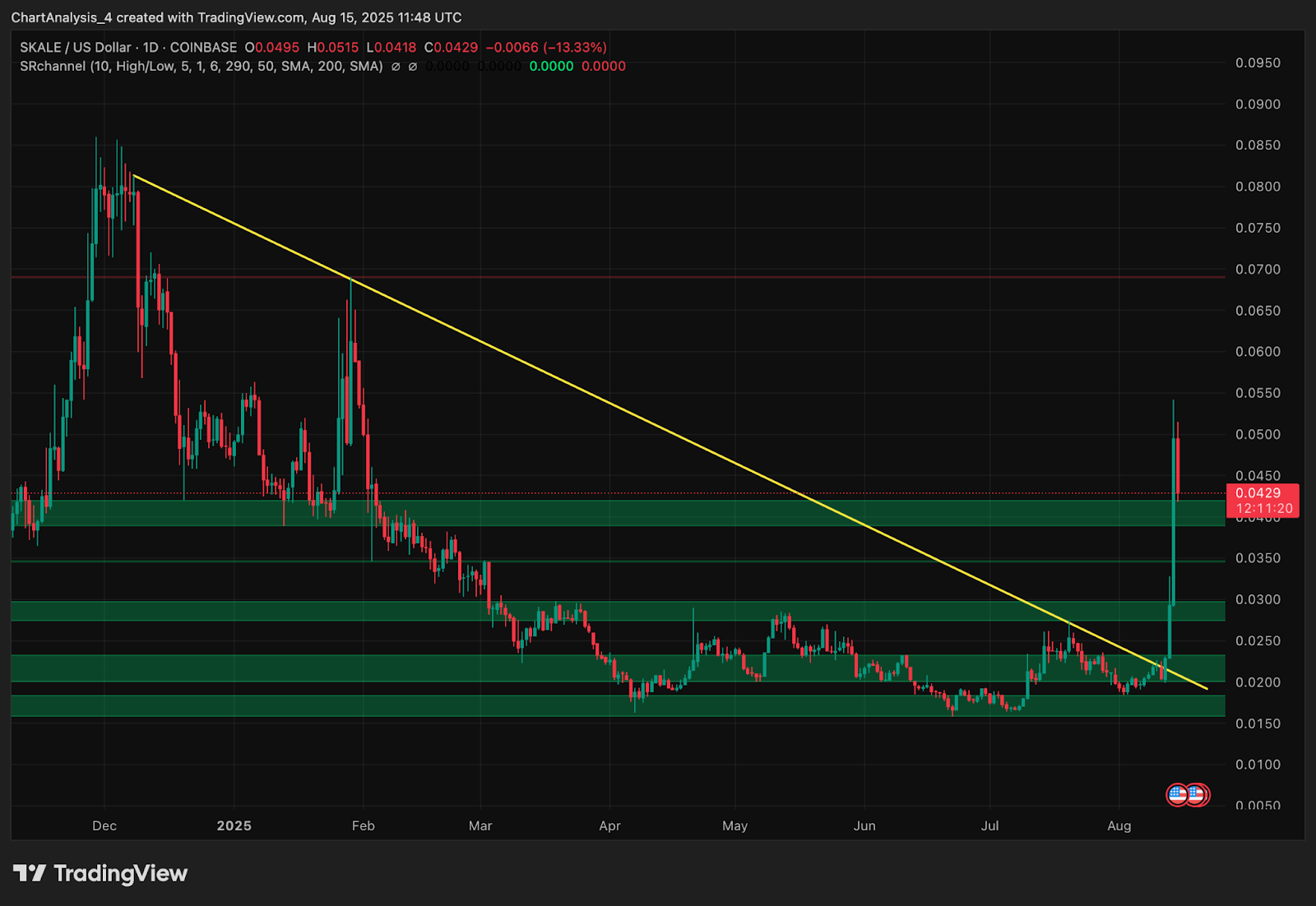
Task: Click the green 0.0000 SRchannel value
Action: coord(551,67)
